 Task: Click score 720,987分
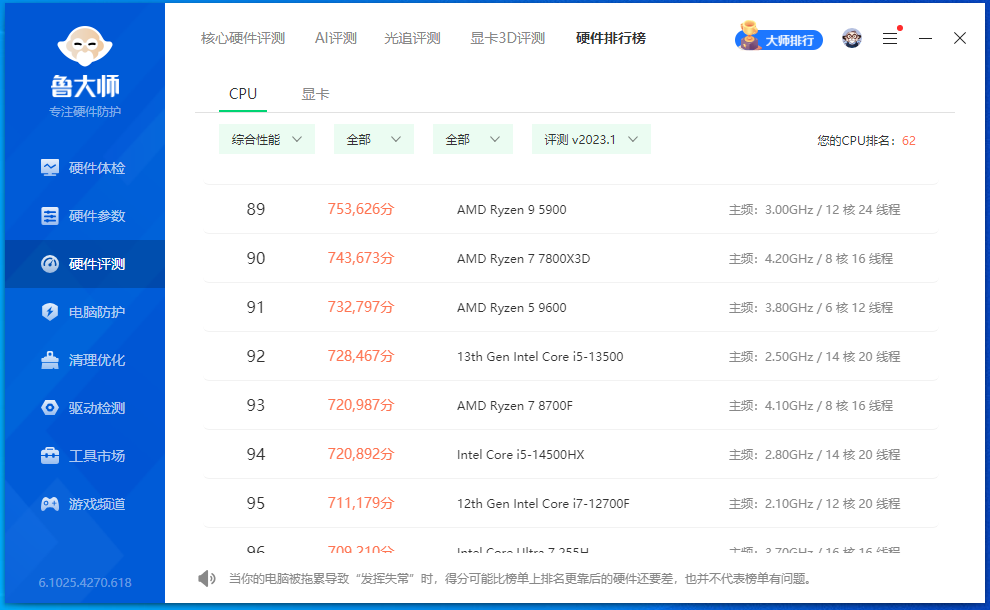pos(361,405)
